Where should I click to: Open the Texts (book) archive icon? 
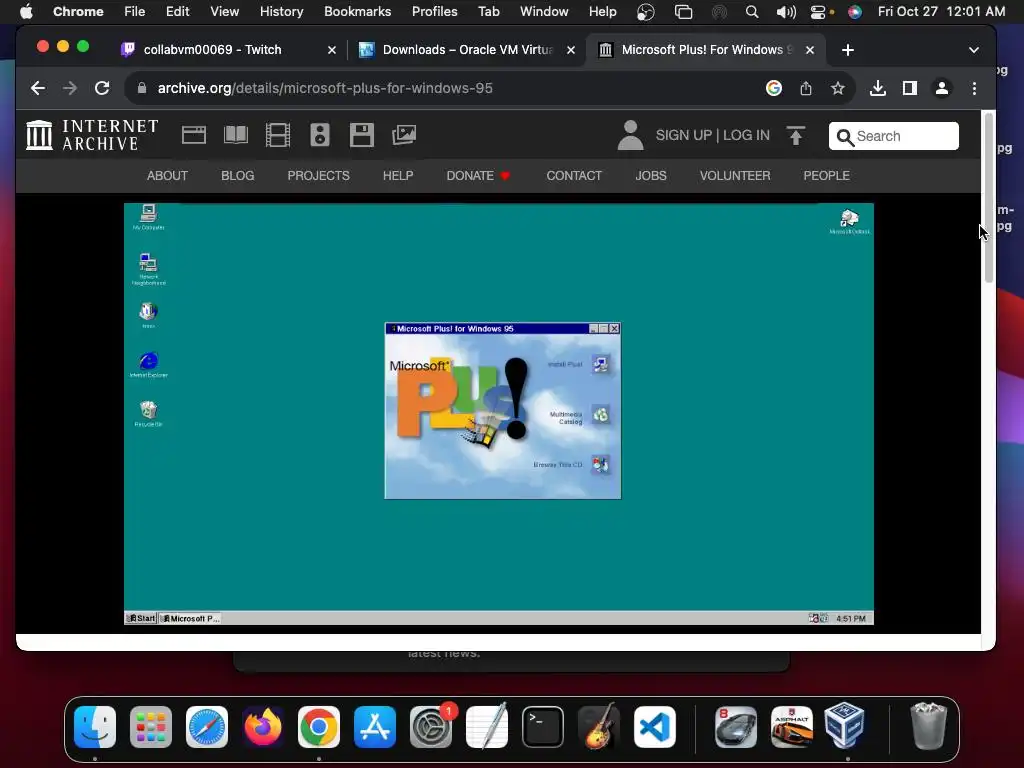(x=236, y=135)
